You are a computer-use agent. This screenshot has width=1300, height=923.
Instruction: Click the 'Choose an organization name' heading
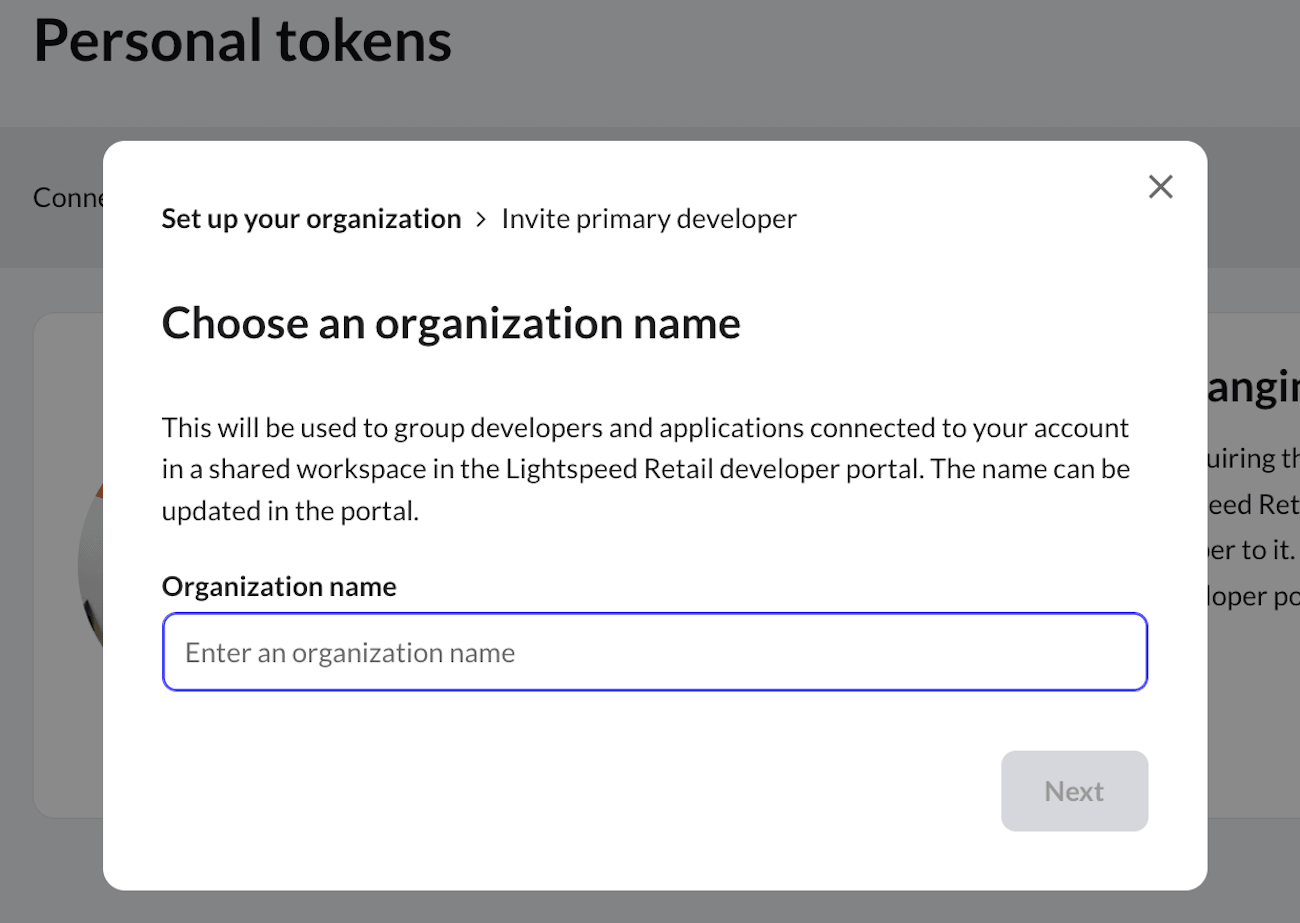click(451, 324)
